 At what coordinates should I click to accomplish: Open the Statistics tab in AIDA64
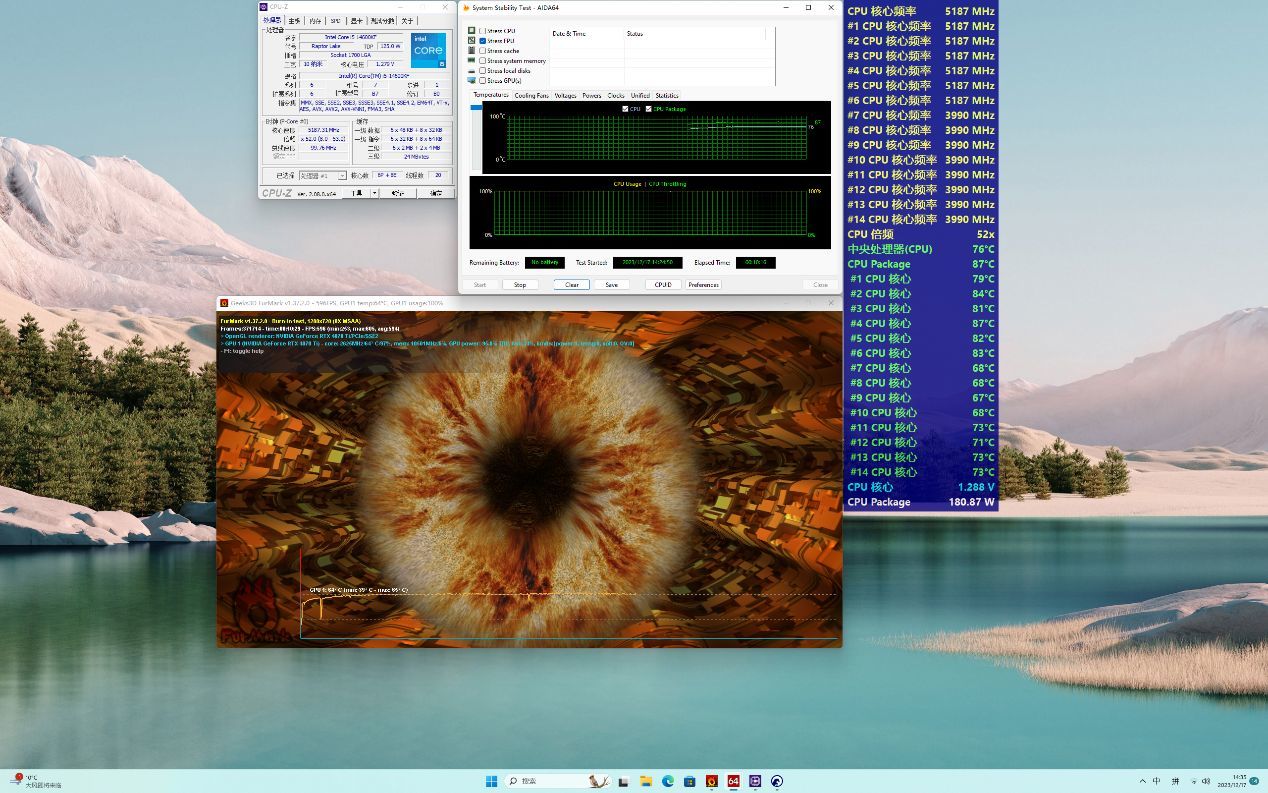tap(666, 96)
